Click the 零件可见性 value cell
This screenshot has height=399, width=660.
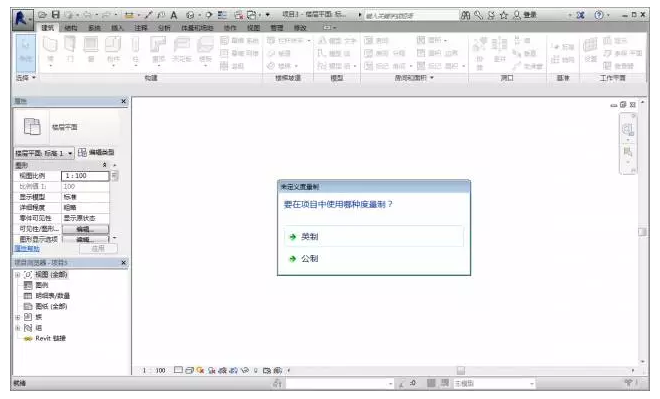(x=85, y=218)
